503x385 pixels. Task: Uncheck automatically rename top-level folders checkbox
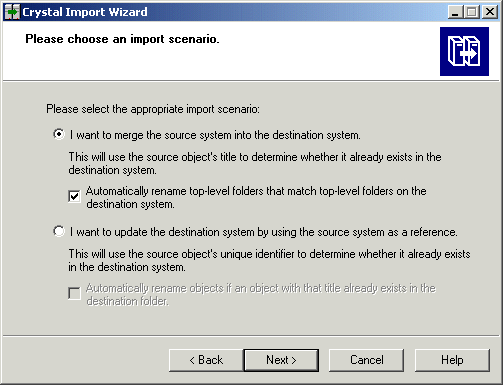[x=74, y=196]
